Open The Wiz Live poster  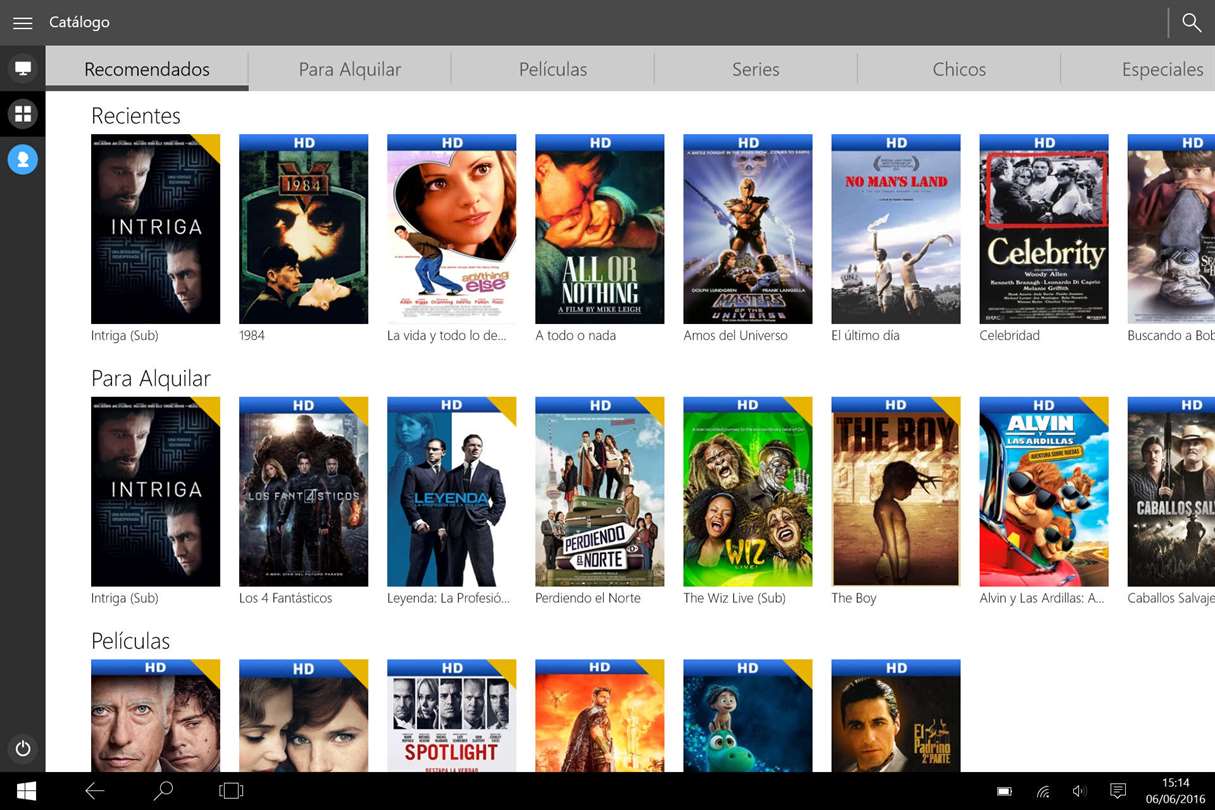tap(747, 492)
